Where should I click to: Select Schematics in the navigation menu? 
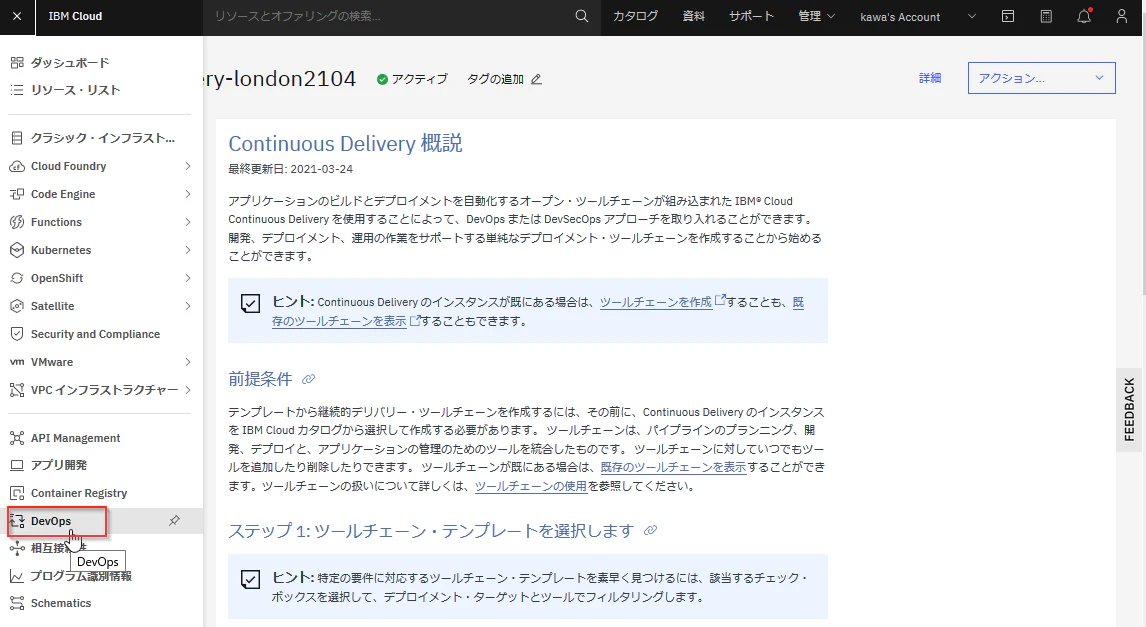pyautogui.click(x=61, y=604)
